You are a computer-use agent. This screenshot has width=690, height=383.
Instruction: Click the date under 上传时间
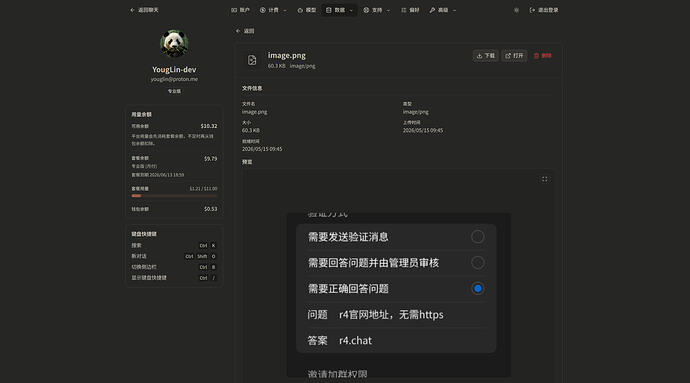[423, 130]
